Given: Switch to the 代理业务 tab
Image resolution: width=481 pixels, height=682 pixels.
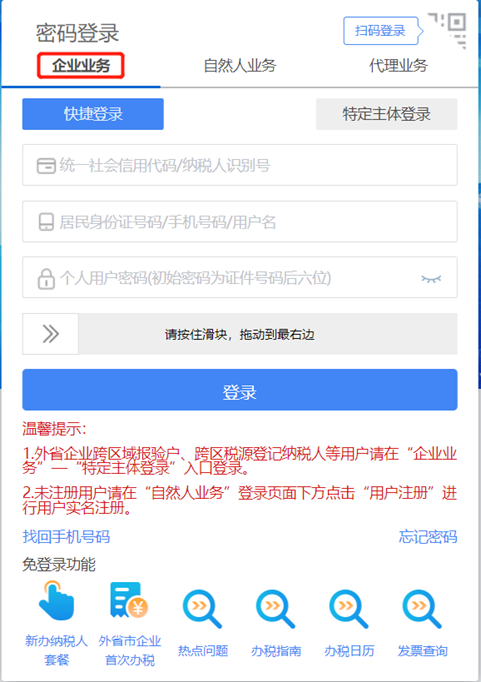Looking at the screenshot, I should click(x=399, y=66).
